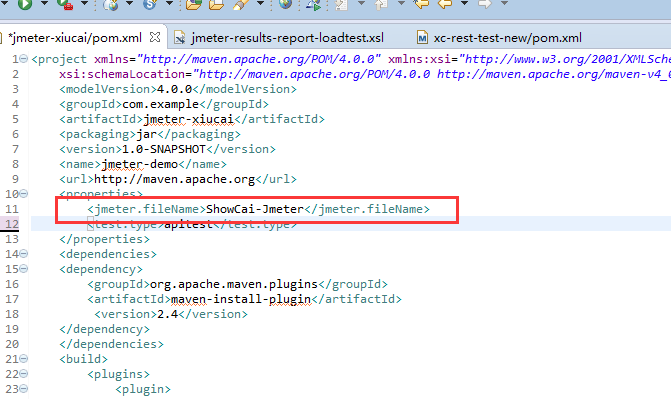Screen dimensions: 671x399
Task: Click the url value http://maven.apache.org
Action: click(x=175, y=179)
